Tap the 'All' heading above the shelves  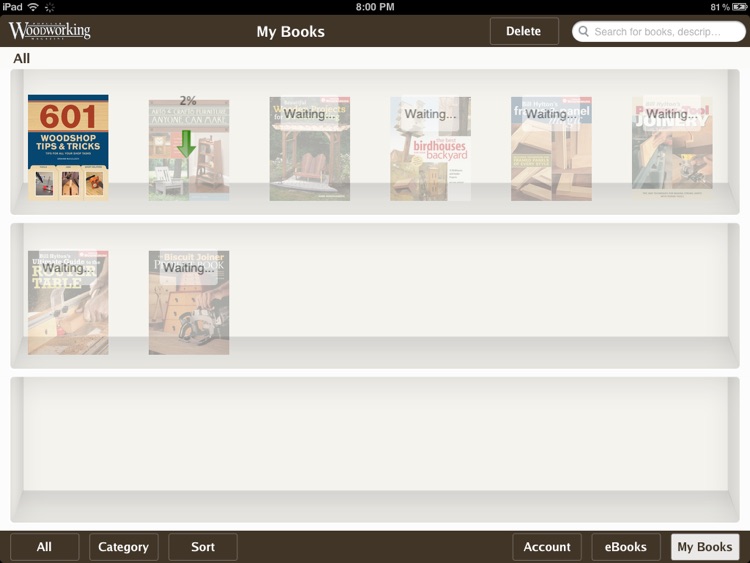point(22,58)
